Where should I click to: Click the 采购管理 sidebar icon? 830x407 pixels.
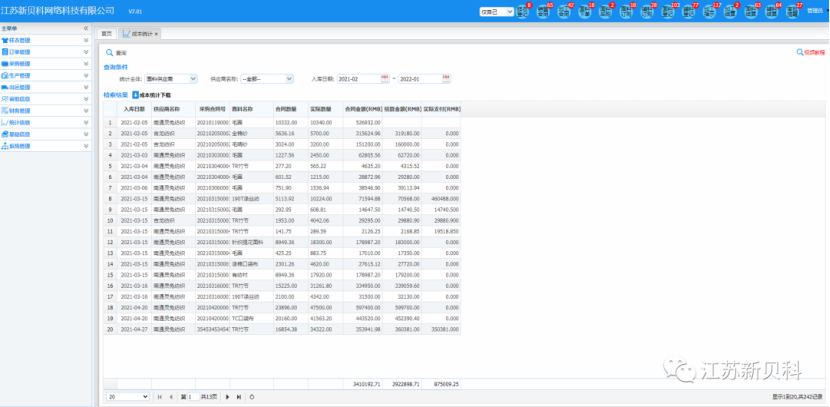tap(5, 64)
